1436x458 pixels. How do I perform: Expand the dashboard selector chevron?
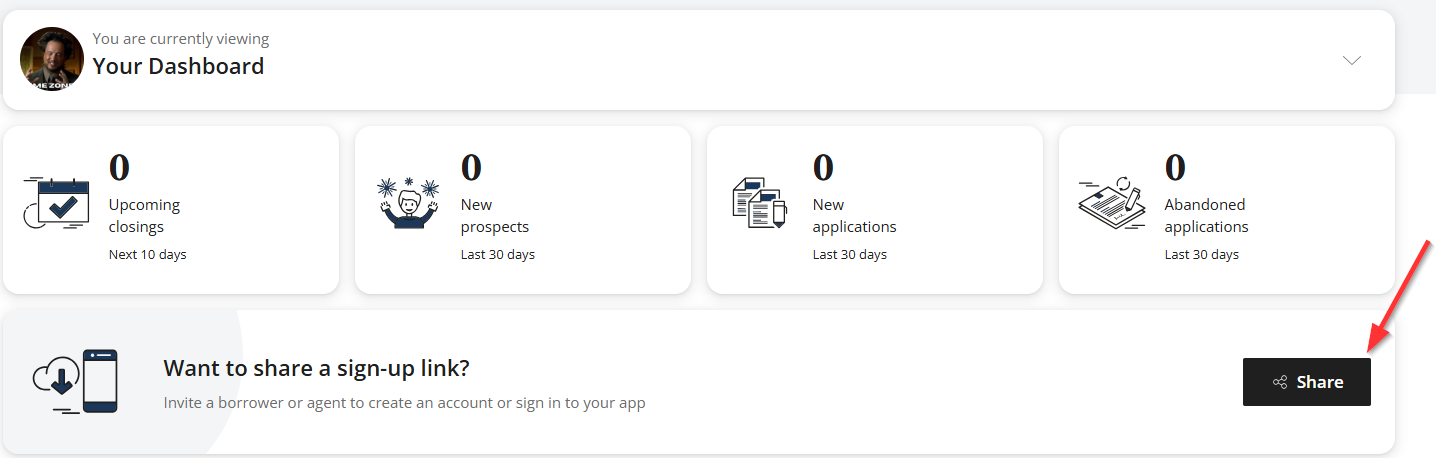click(1352, 60)
